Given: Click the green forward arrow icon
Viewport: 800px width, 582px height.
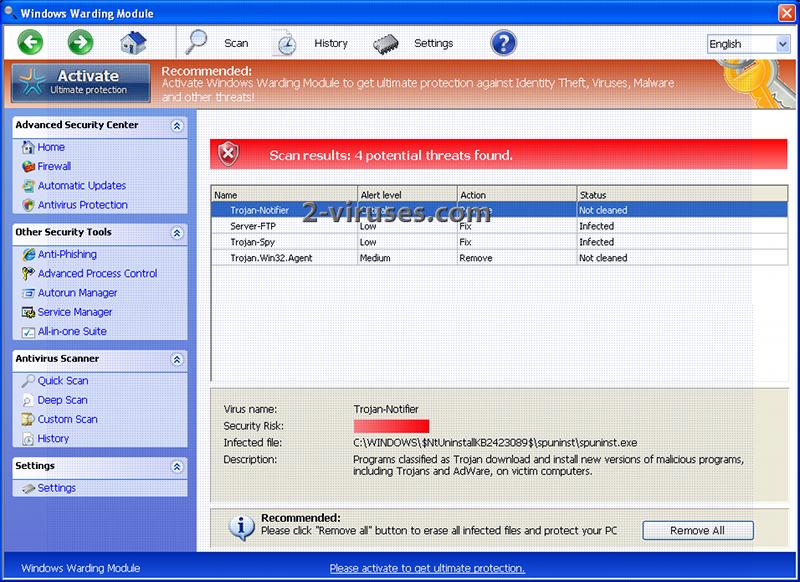Looking at the screenshot, I should pyautogui.click(x=81, y=42).
